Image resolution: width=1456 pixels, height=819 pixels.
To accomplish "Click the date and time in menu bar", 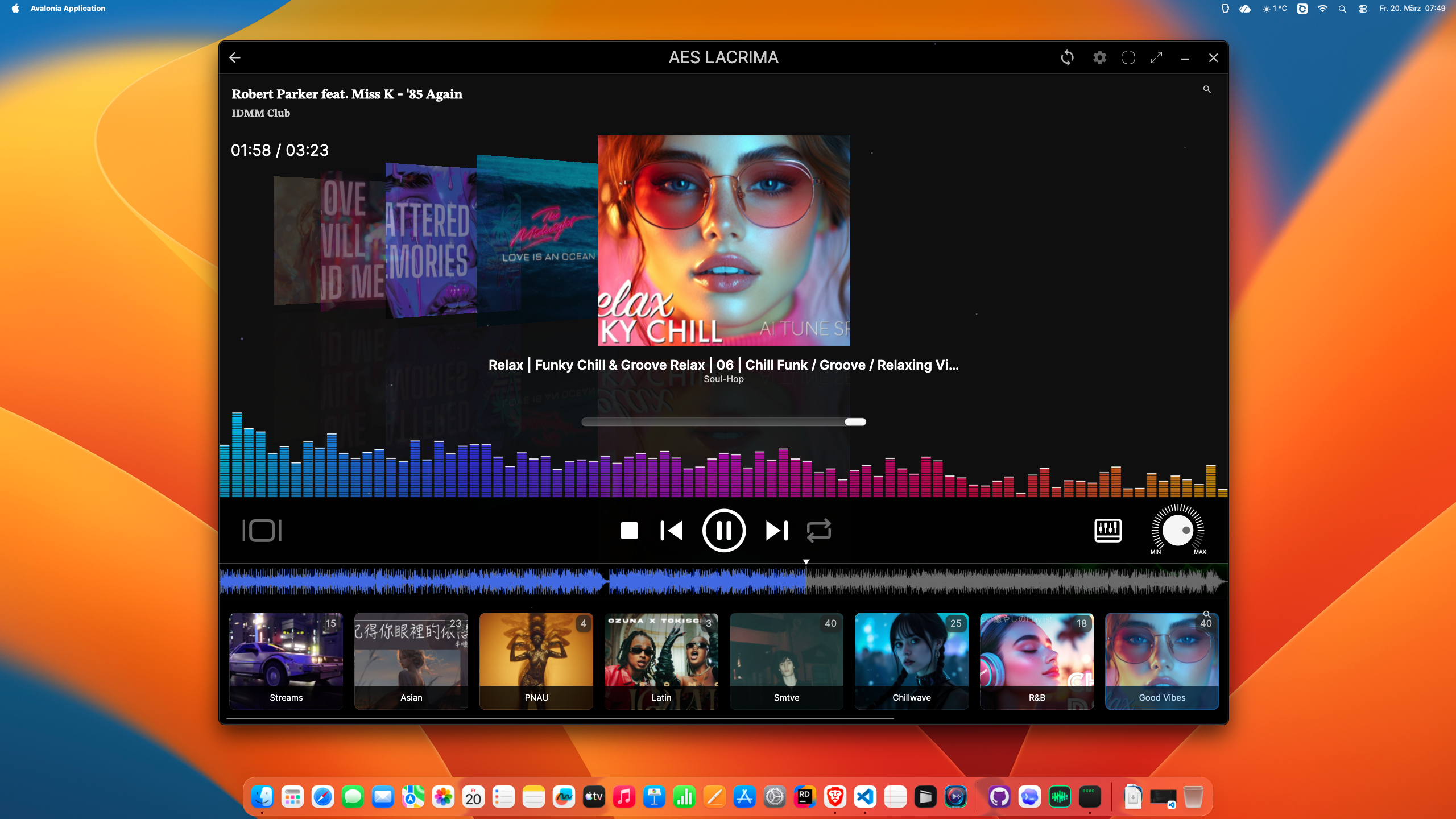I will pos(1412,8).
